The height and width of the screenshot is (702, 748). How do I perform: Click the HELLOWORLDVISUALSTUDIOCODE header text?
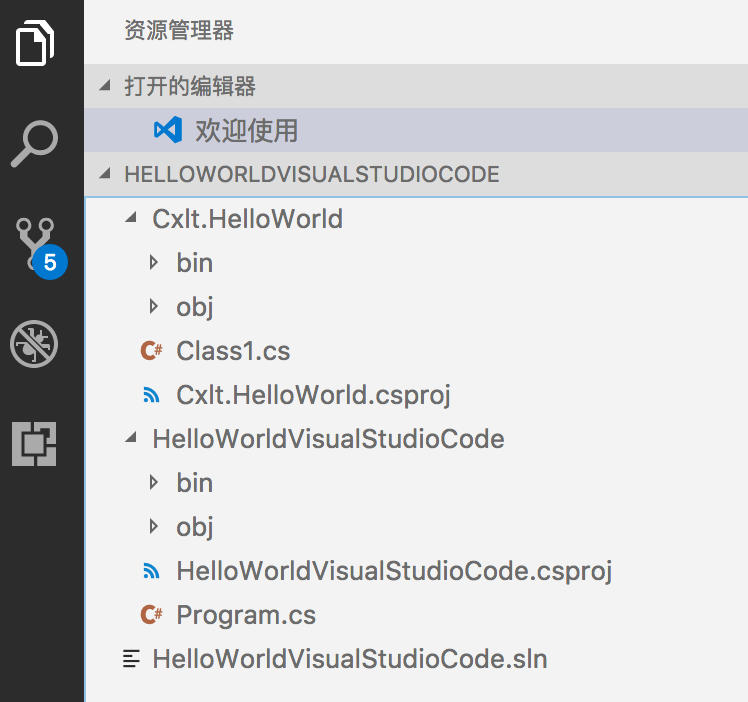(312, 174)
